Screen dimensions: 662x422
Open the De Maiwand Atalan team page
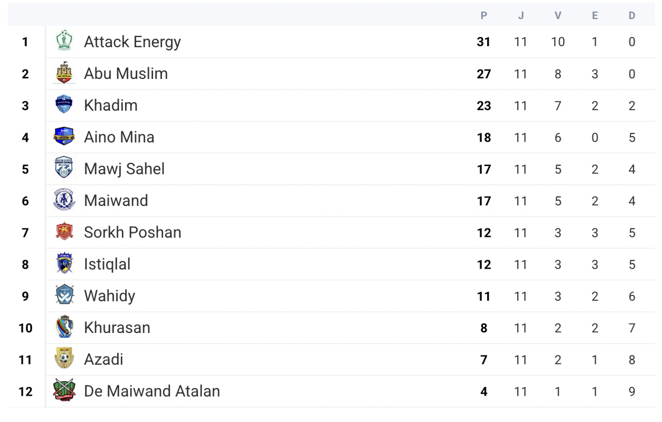151,391
